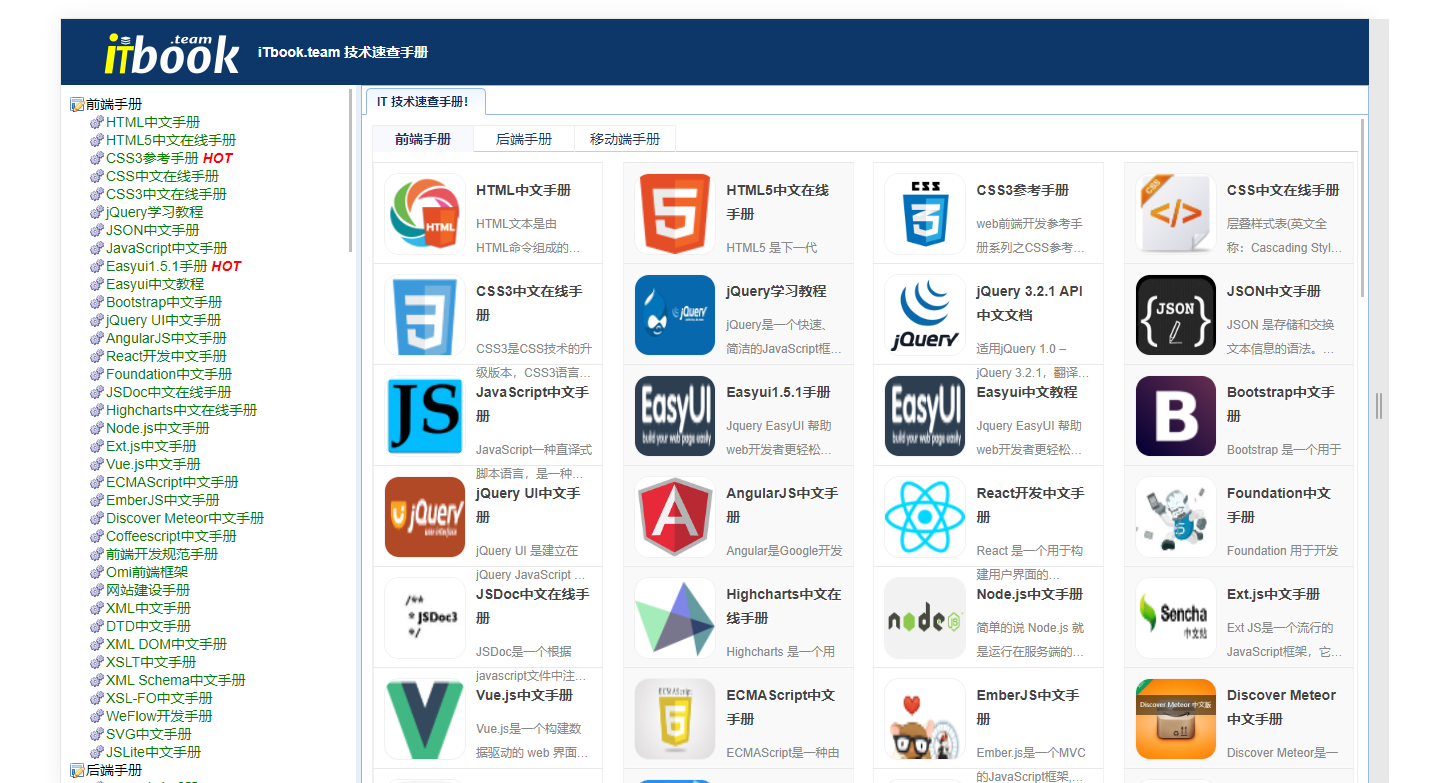This screenshot has height=783, width=1451.
Task: Select Vue.js中文手册 in the sidebar tree
Action: (x=153, y=464)
